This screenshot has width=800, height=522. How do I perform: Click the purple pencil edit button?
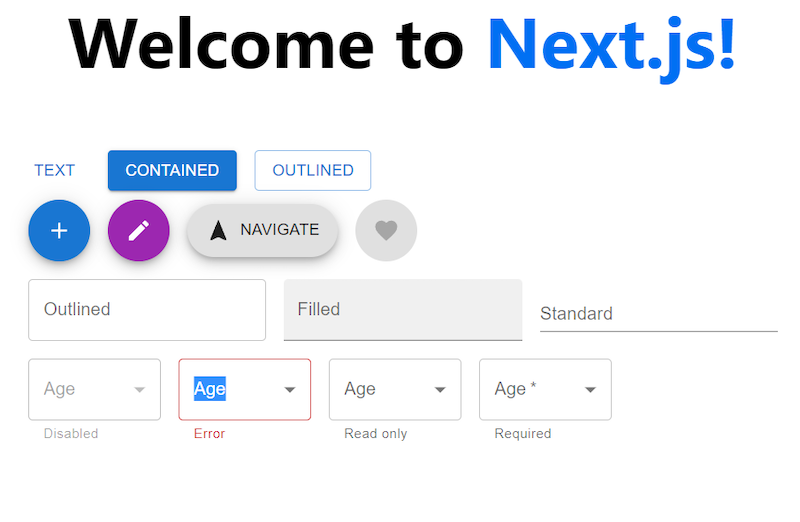tap(139, 231)
